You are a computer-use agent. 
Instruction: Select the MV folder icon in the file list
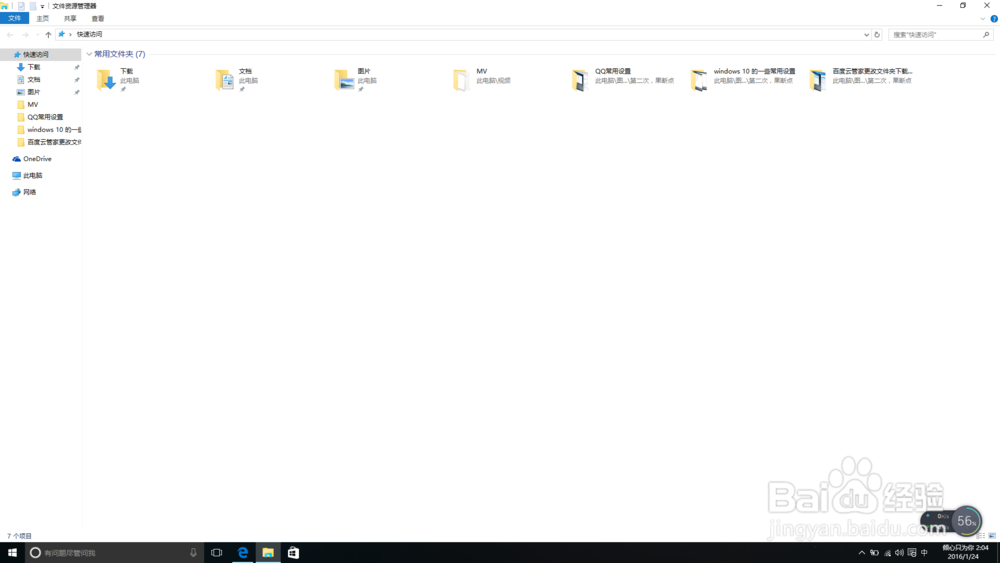[x=460, y=80]
